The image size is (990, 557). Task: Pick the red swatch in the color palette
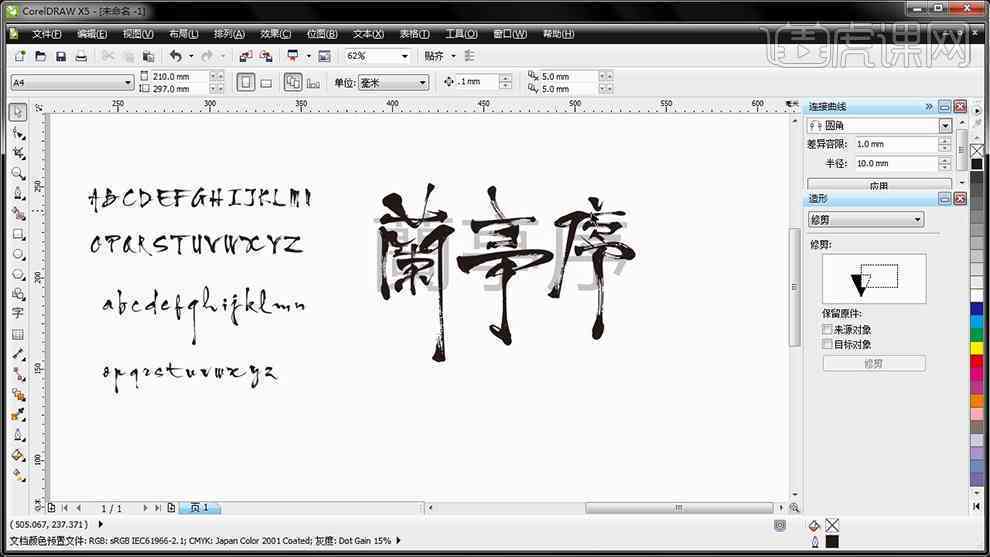point(977,361)
